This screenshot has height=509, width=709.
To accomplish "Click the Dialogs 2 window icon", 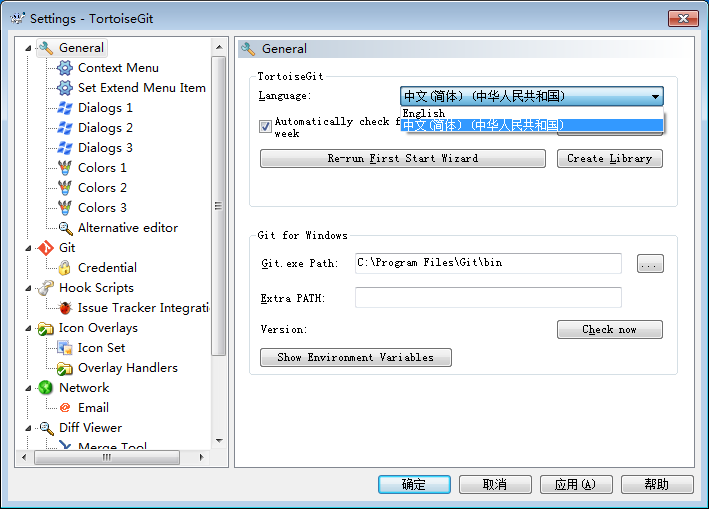I will coord(65,127).
